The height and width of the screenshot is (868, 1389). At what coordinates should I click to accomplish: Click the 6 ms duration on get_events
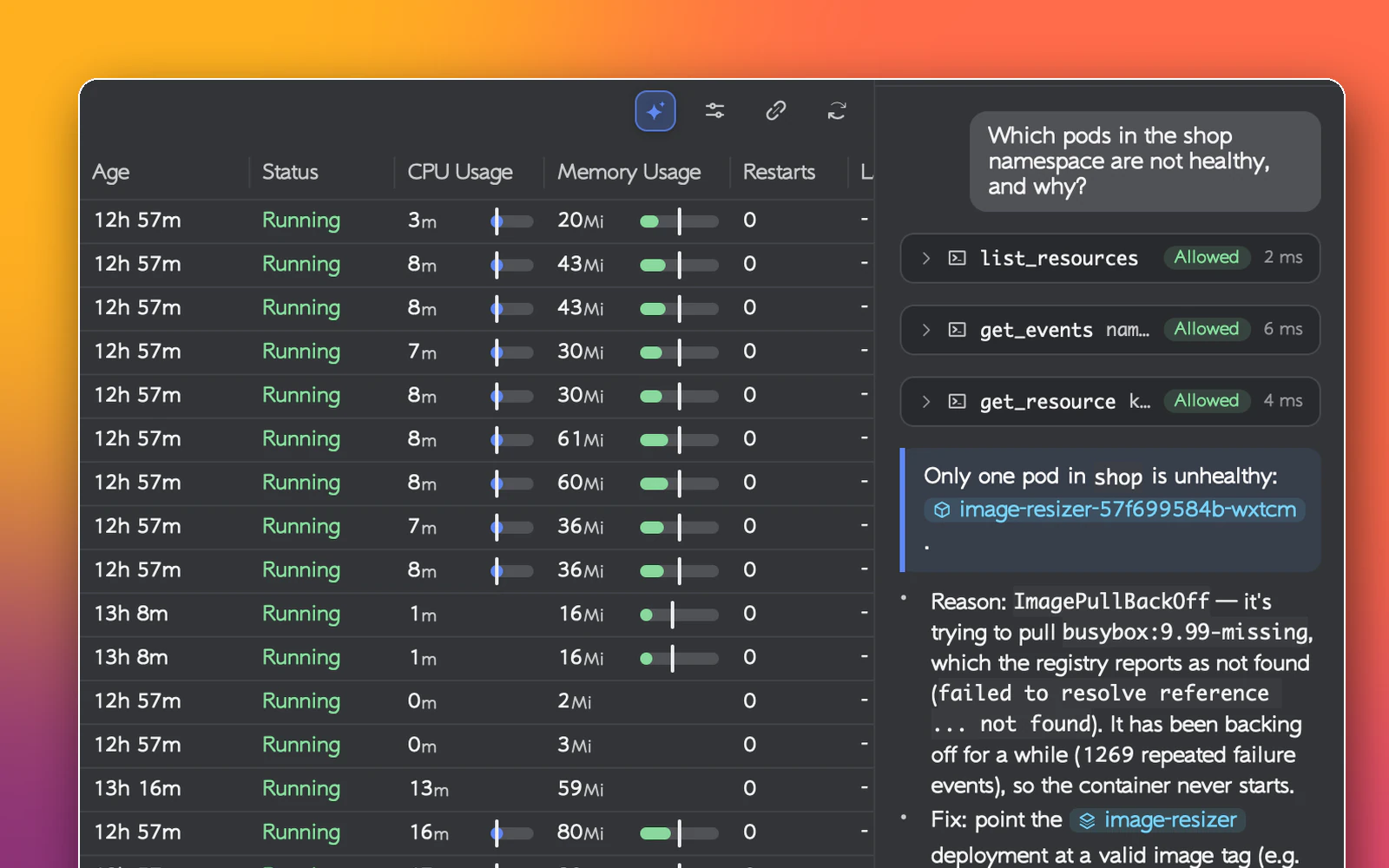(x=1283, y=329)
